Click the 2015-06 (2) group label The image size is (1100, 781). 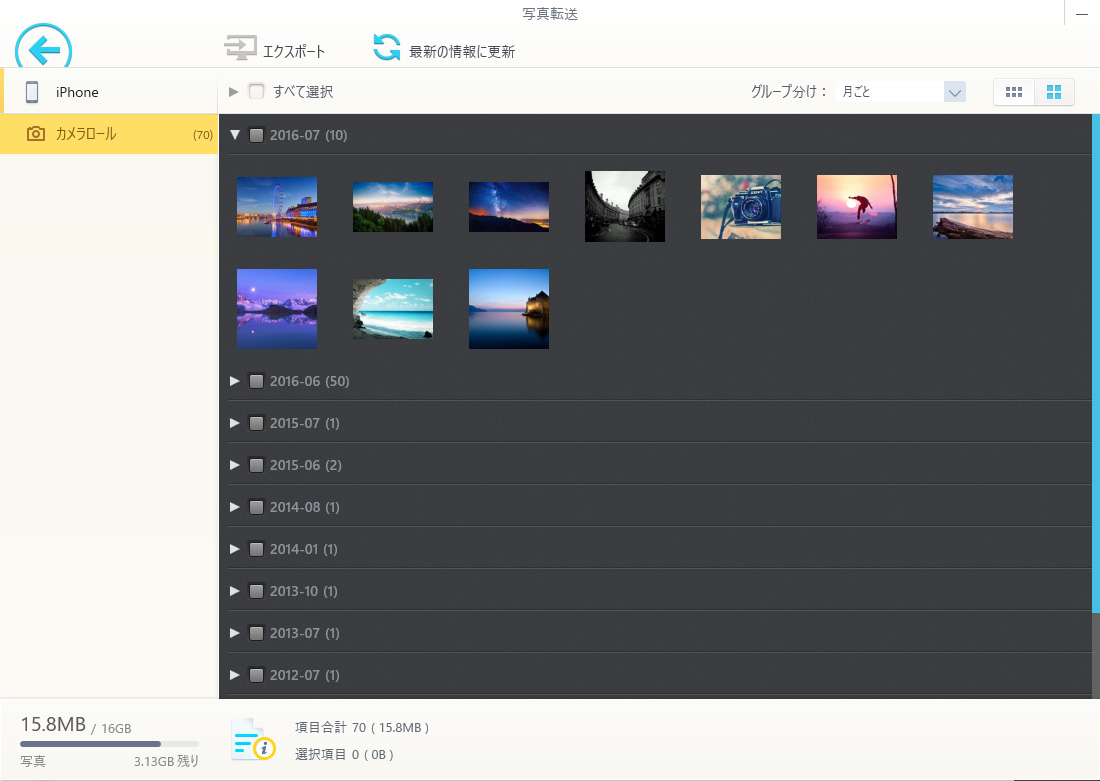point(306,465)
